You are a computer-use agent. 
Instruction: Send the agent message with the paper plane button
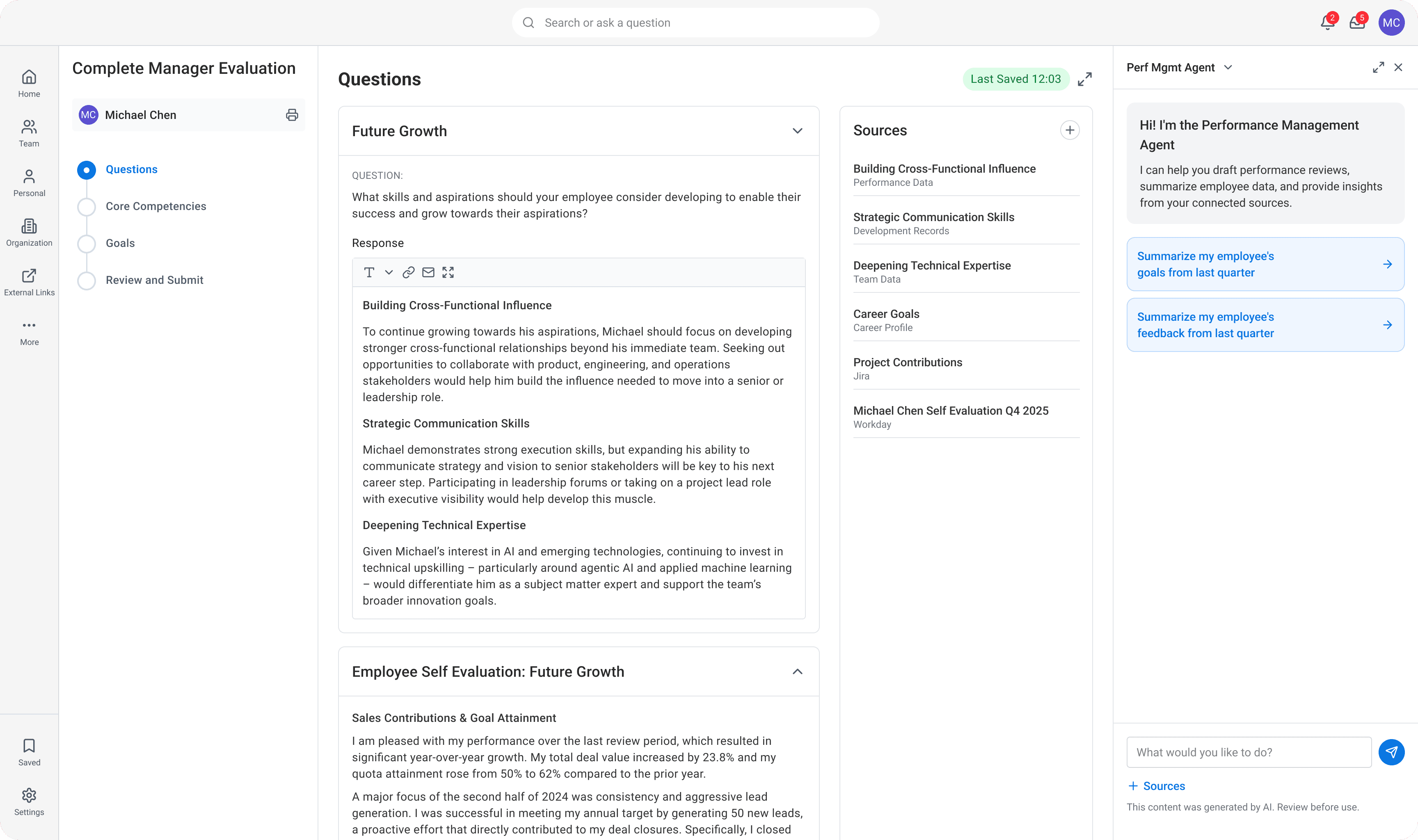[1391, 752]
